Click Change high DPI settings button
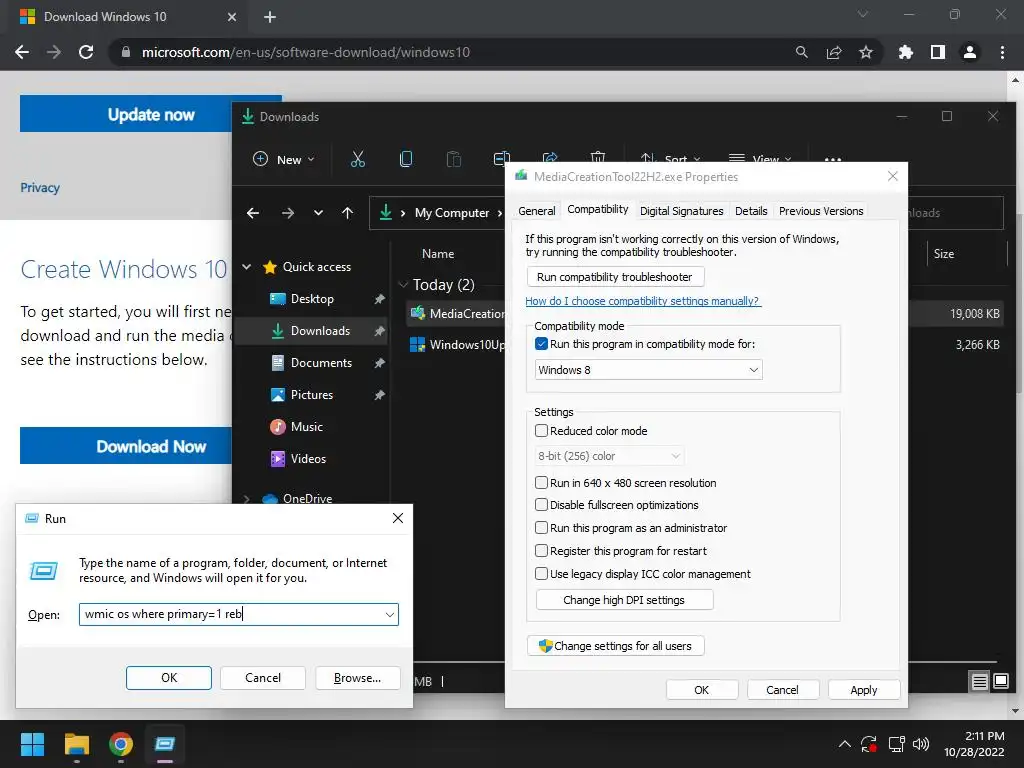Image resolution: width=1024 pixels, height=768 pixels. point(624,600)
